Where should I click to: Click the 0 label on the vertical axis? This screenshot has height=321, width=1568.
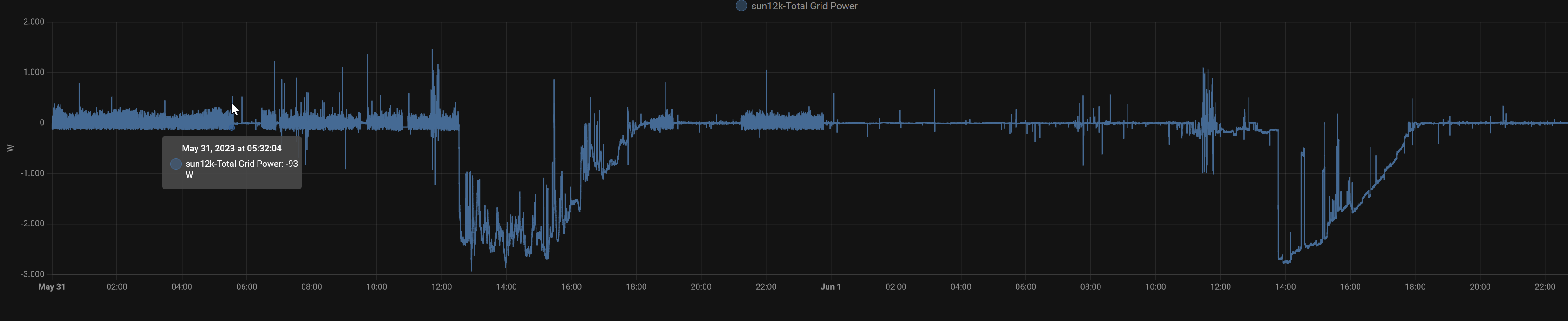42,123
